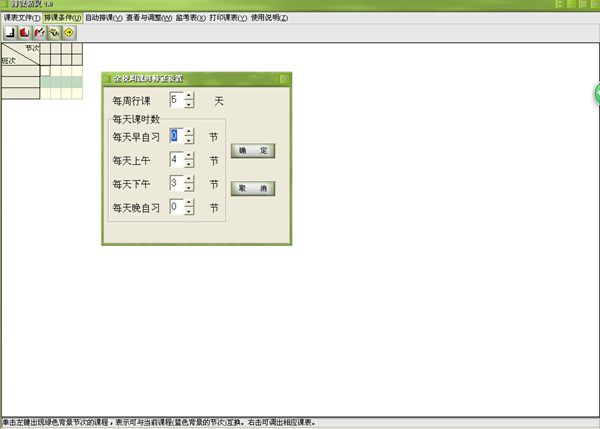
Task: Increase 每天上午 periods with up arrow
Action: 189,155
